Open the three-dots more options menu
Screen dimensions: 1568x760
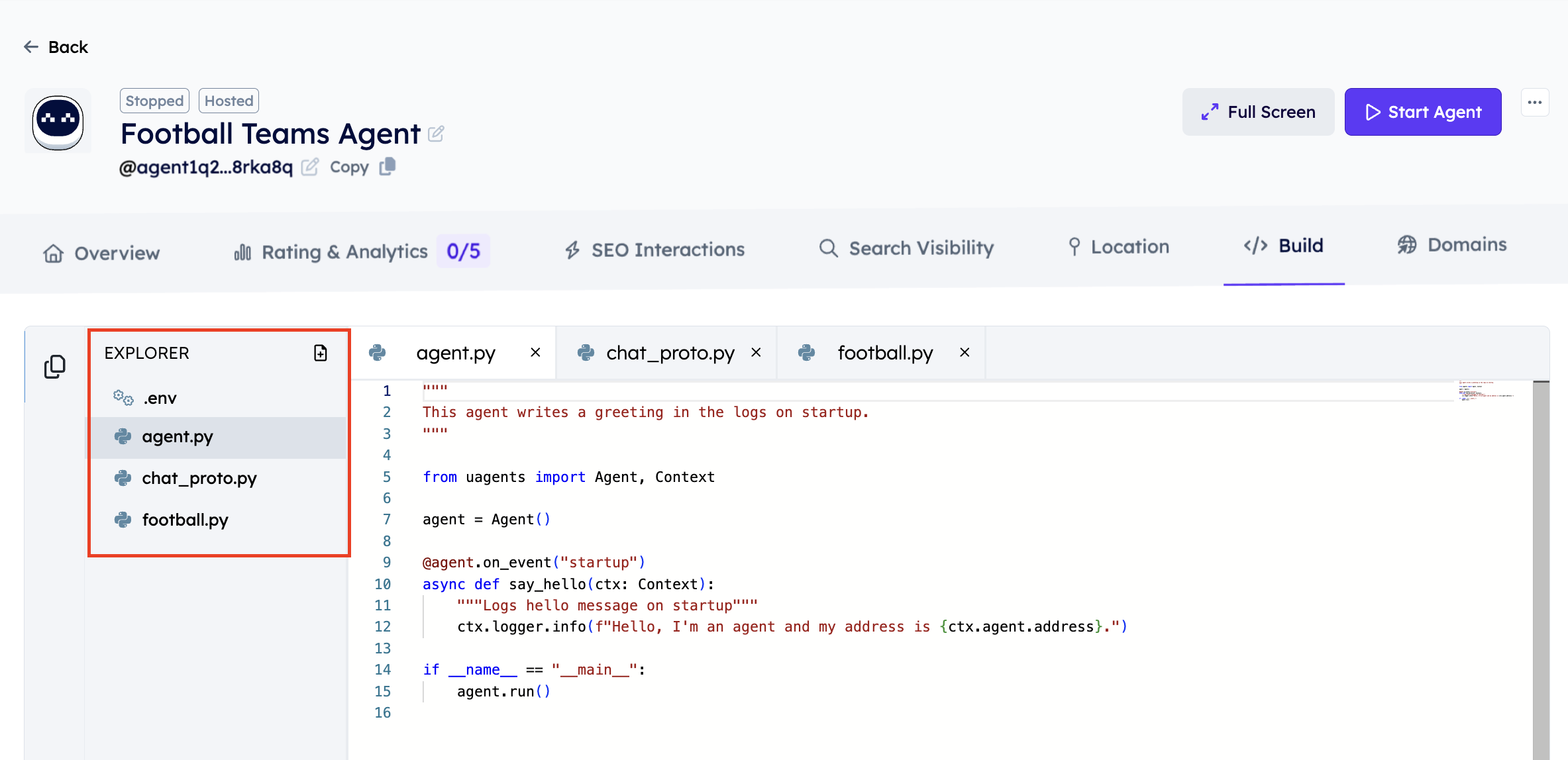[x=1535, y=103]
